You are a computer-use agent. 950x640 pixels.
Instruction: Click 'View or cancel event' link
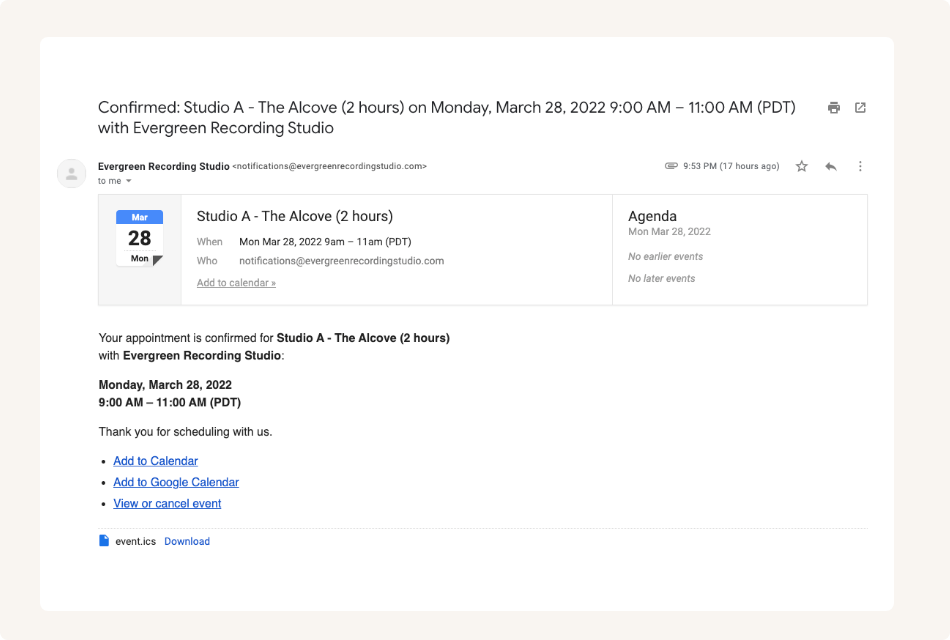pos(167,504)
